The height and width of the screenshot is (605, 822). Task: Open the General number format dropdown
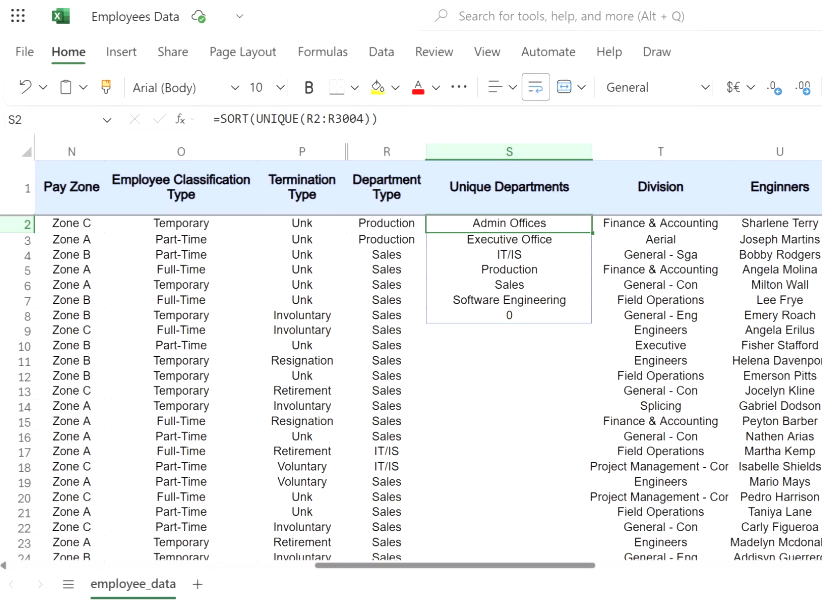pos(705,88)
